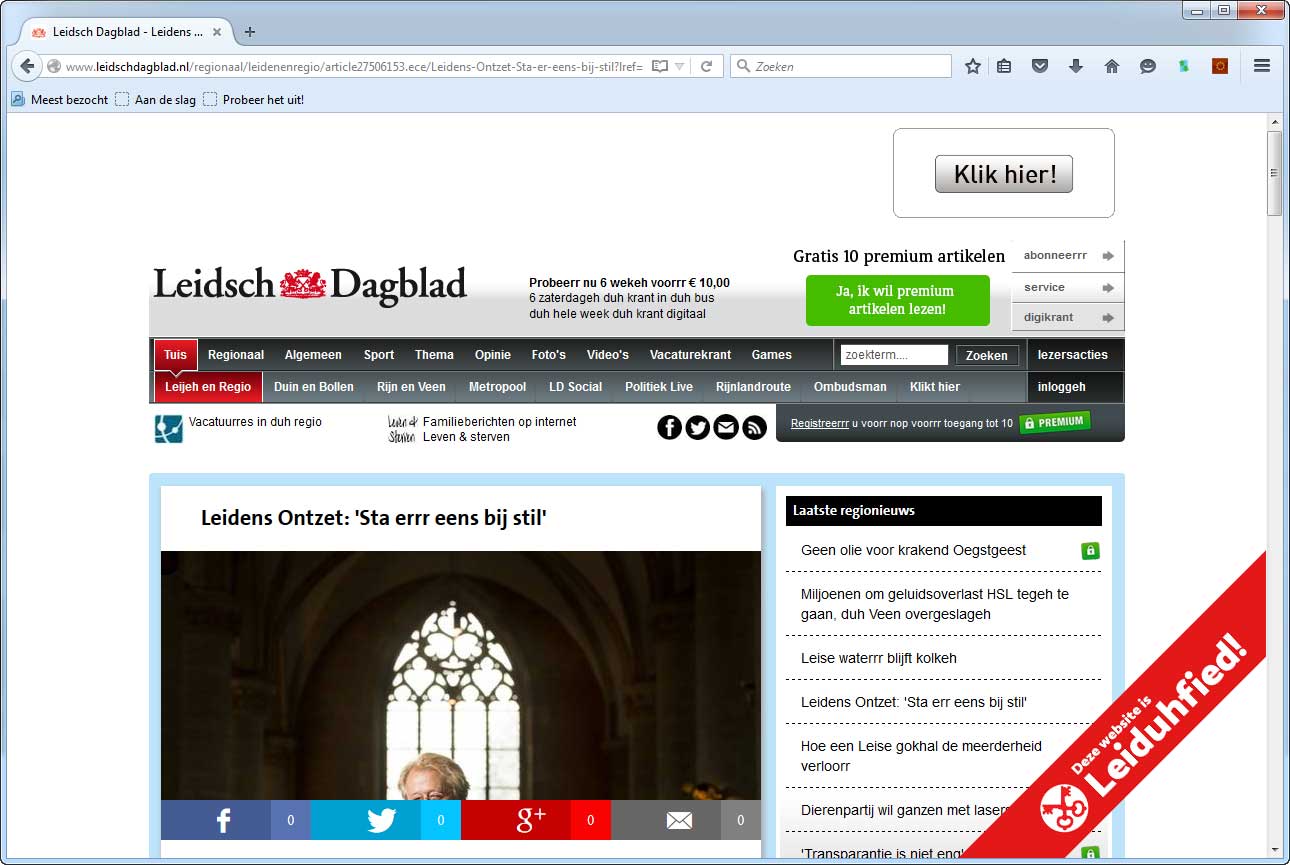Open a new tab with plus button

(x=250, y=32)
